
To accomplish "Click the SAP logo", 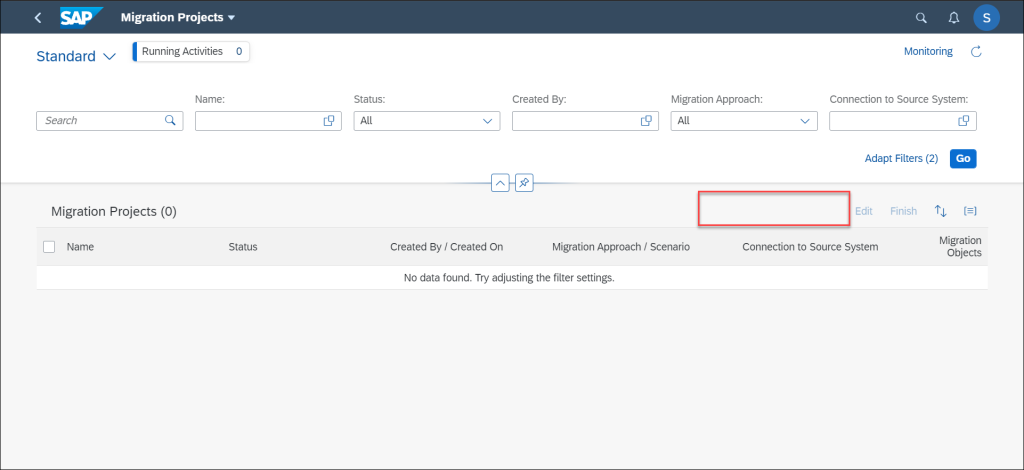I will click(x=82, y=18).
